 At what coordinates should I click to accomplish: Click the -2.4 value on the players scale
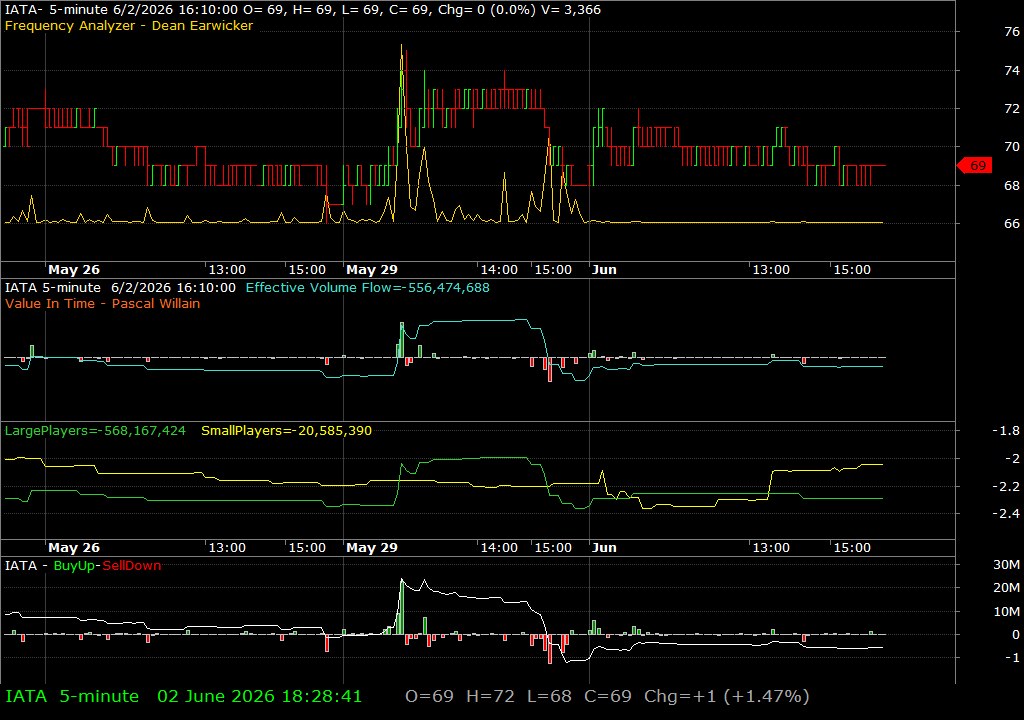pyautogui.click(x=1006, y=514)
